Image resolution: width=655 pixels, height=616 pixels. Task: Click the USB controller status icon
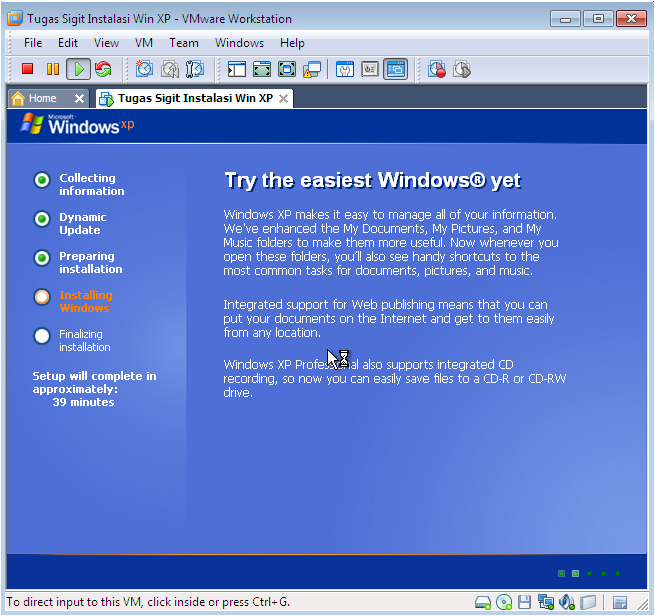[x=588, y=602]
